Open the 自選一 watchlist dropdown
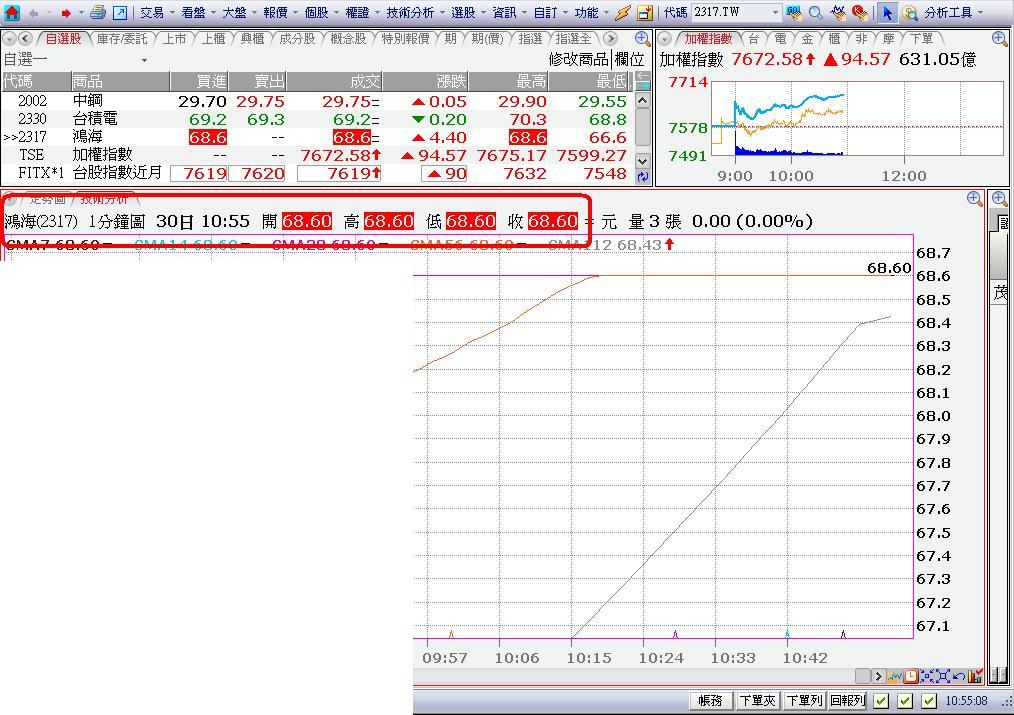This screenshot has height=715, width=1014. [144, 60]
